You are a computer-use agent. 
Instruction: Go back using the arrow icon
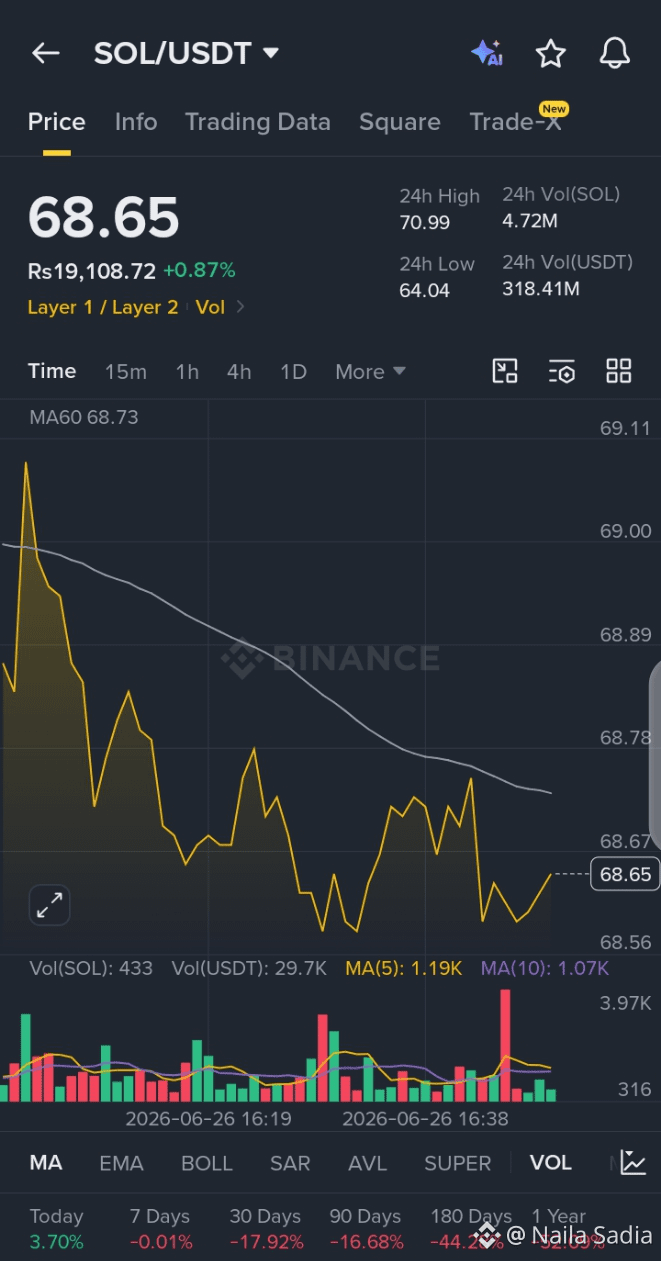click(x=46, y=54)
